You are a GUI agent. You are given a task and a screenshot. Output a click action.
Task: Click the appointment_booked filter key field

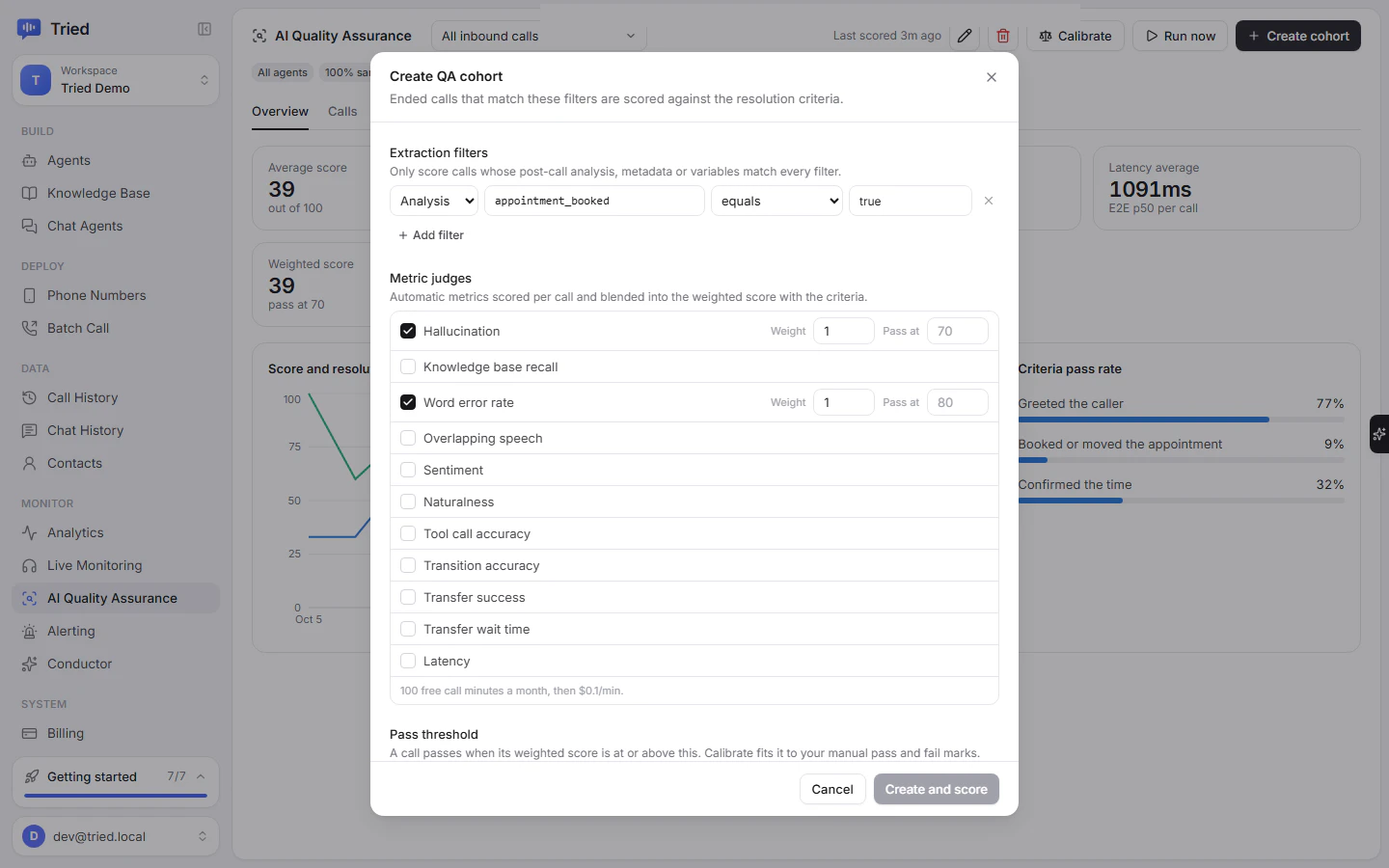click(x=594, y=201)
